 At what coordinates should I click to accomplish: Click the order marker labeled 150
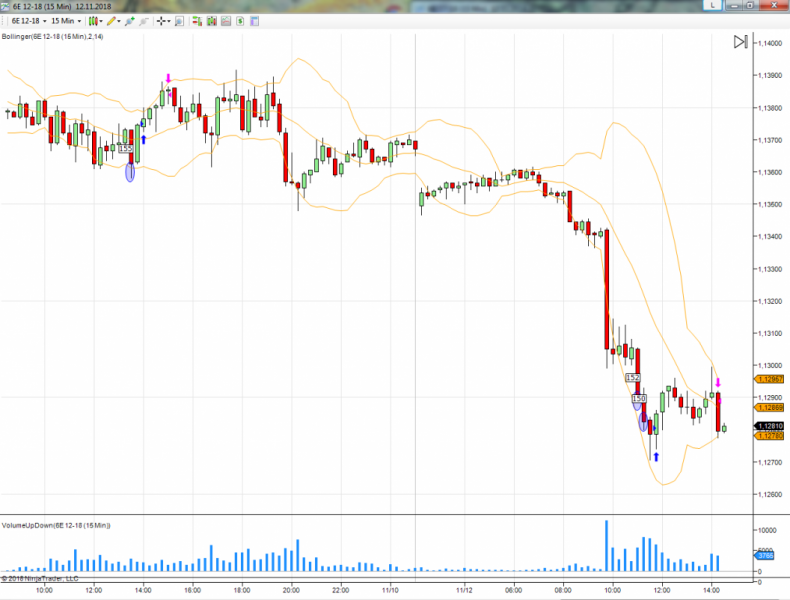639,398
